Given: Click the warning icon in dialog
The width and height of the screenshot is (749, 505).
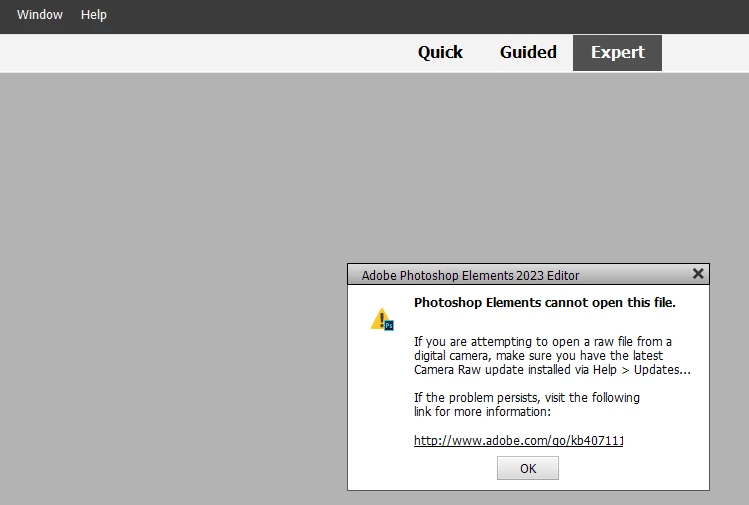Looking at the screenshot, I should [382, 319].
